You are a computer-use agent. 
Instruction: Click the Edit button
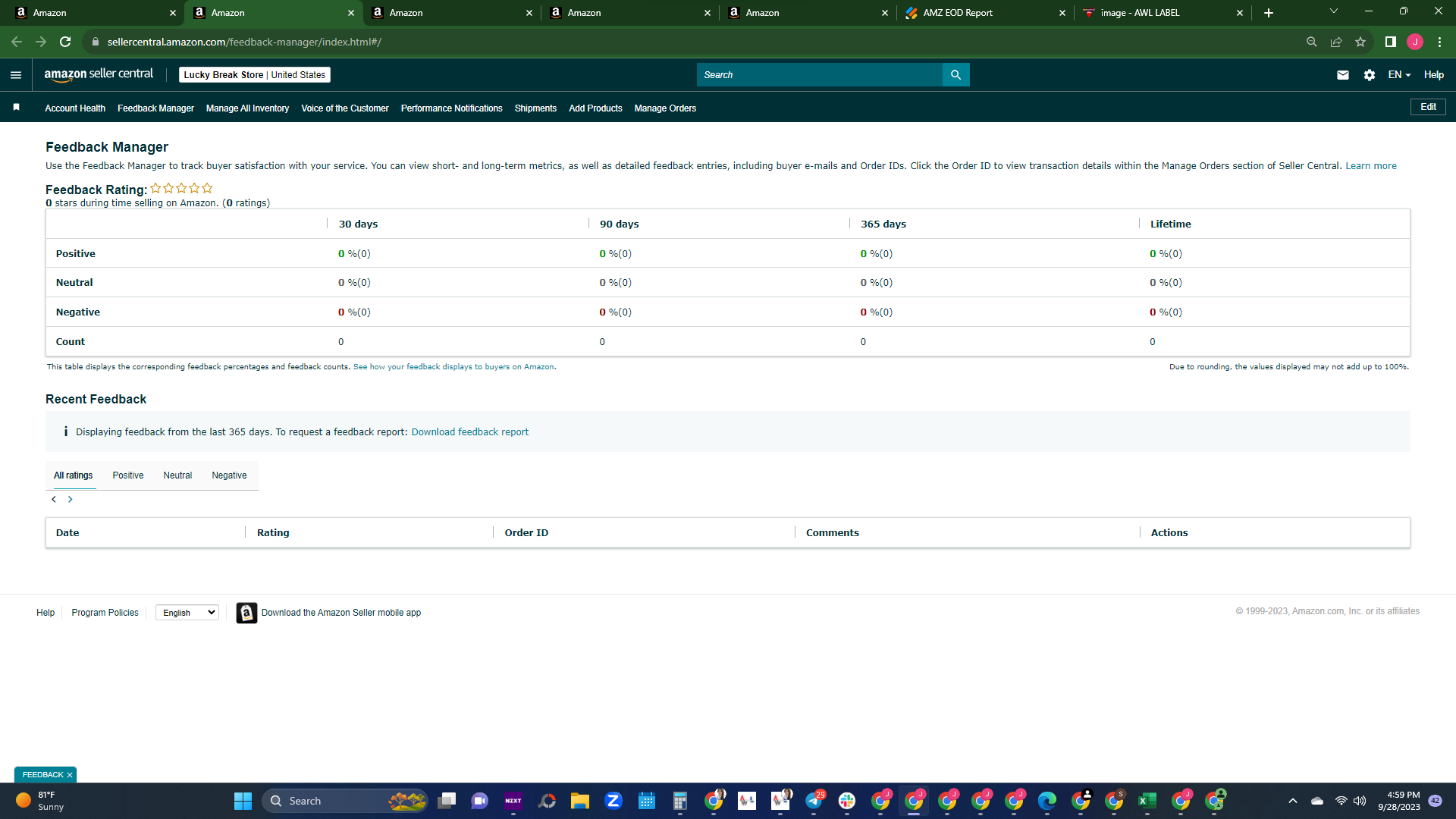pos(1428,107)
